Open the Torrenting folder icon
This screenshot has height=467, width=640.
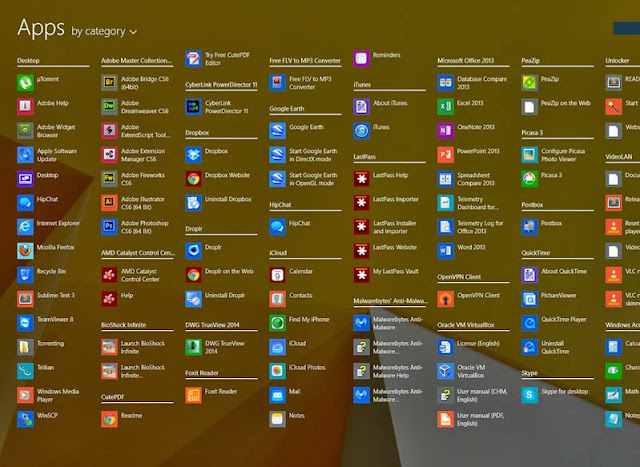[x=25, y=347]
